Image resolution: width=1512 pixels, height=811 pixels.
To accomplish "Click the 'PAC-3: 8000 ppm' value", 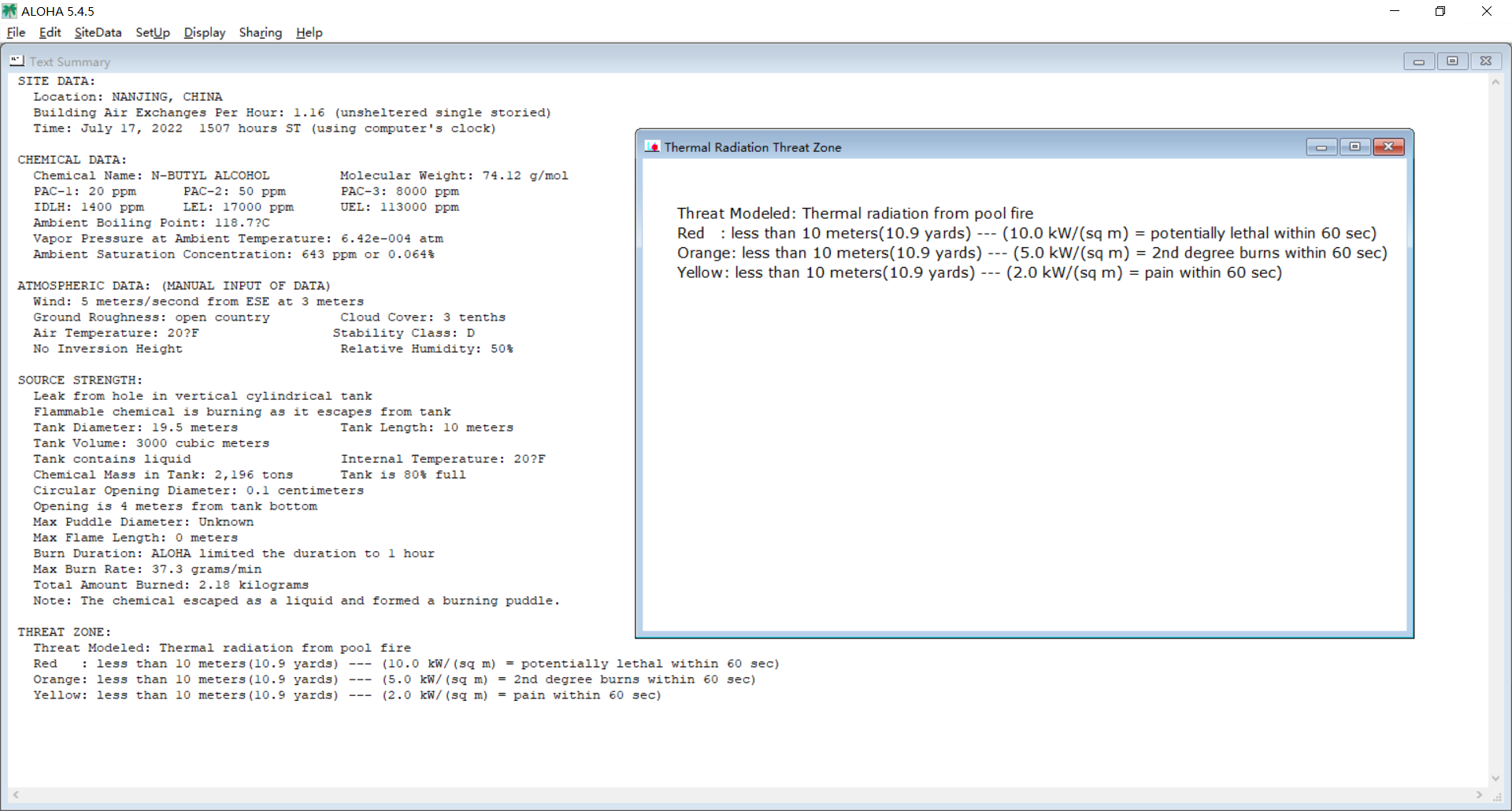I will pos(399,191).
